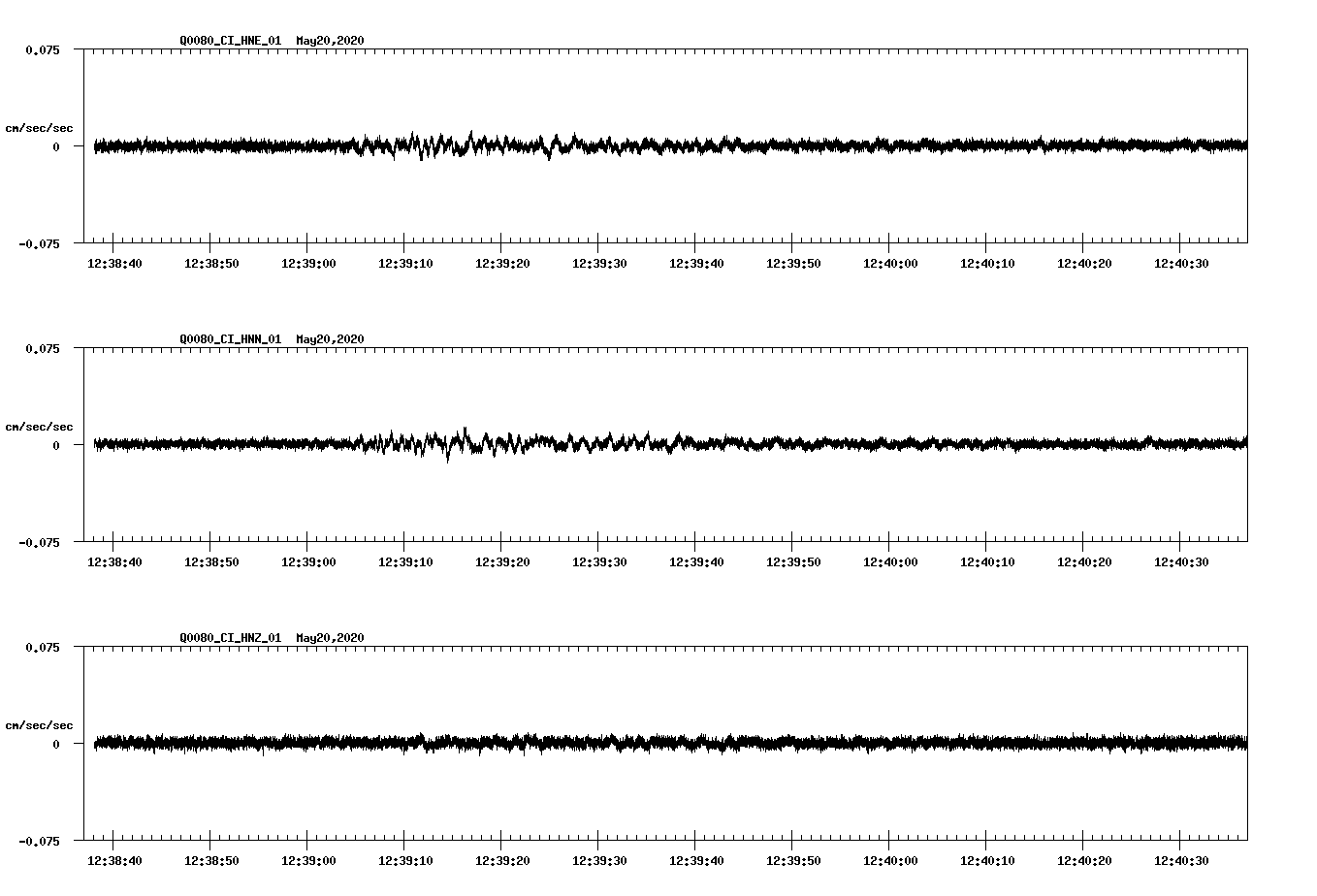The height and width of the screenshot is (896, 1317).
Task: Click 12:40:30 time label on HNE plot
Action: pyautogui.click(x=1181, y=264)
